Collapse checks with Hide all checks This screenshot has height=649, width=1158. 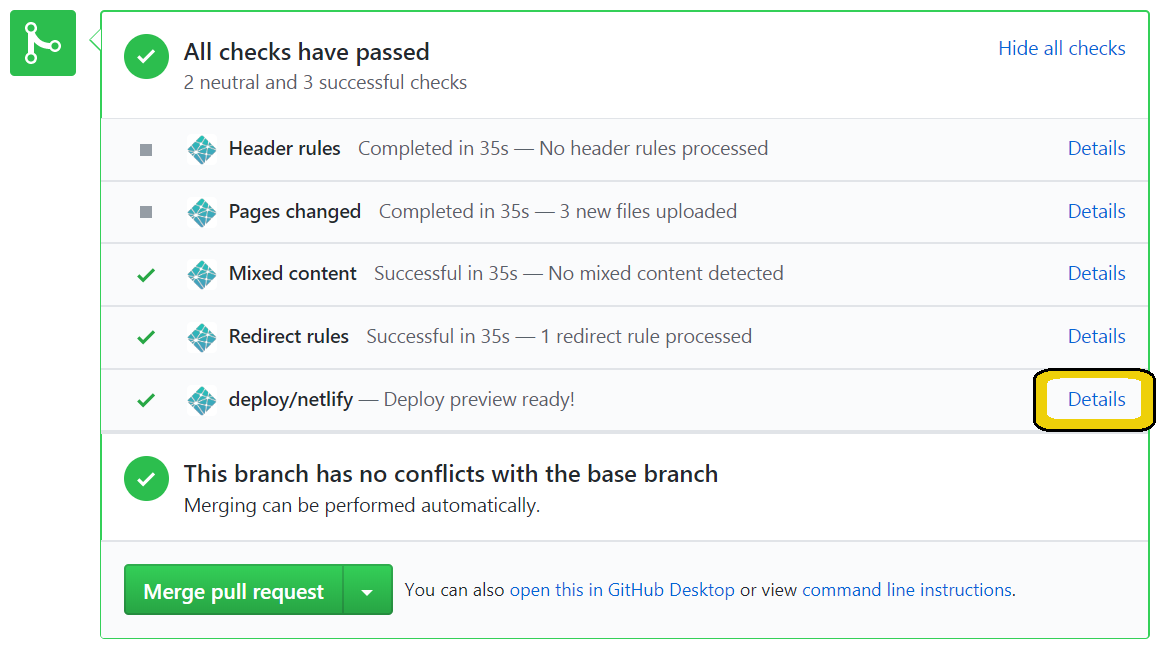tap(1061, 48)
